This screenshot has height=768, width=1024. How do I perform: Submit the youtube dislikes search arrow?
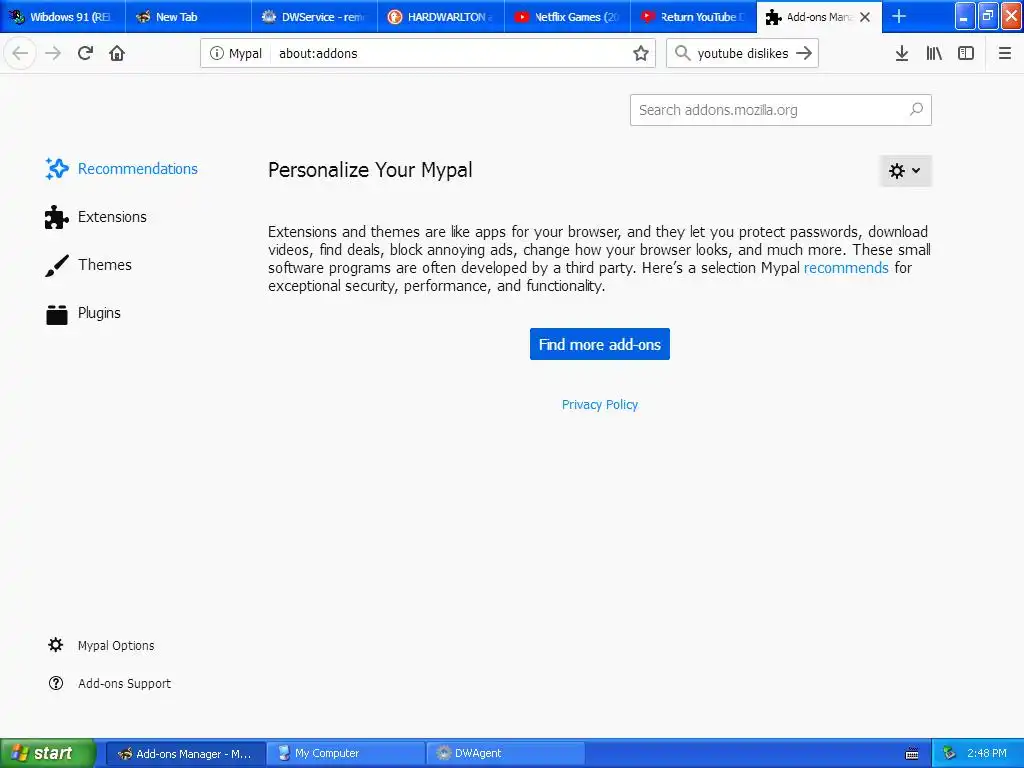pos(804,54)
